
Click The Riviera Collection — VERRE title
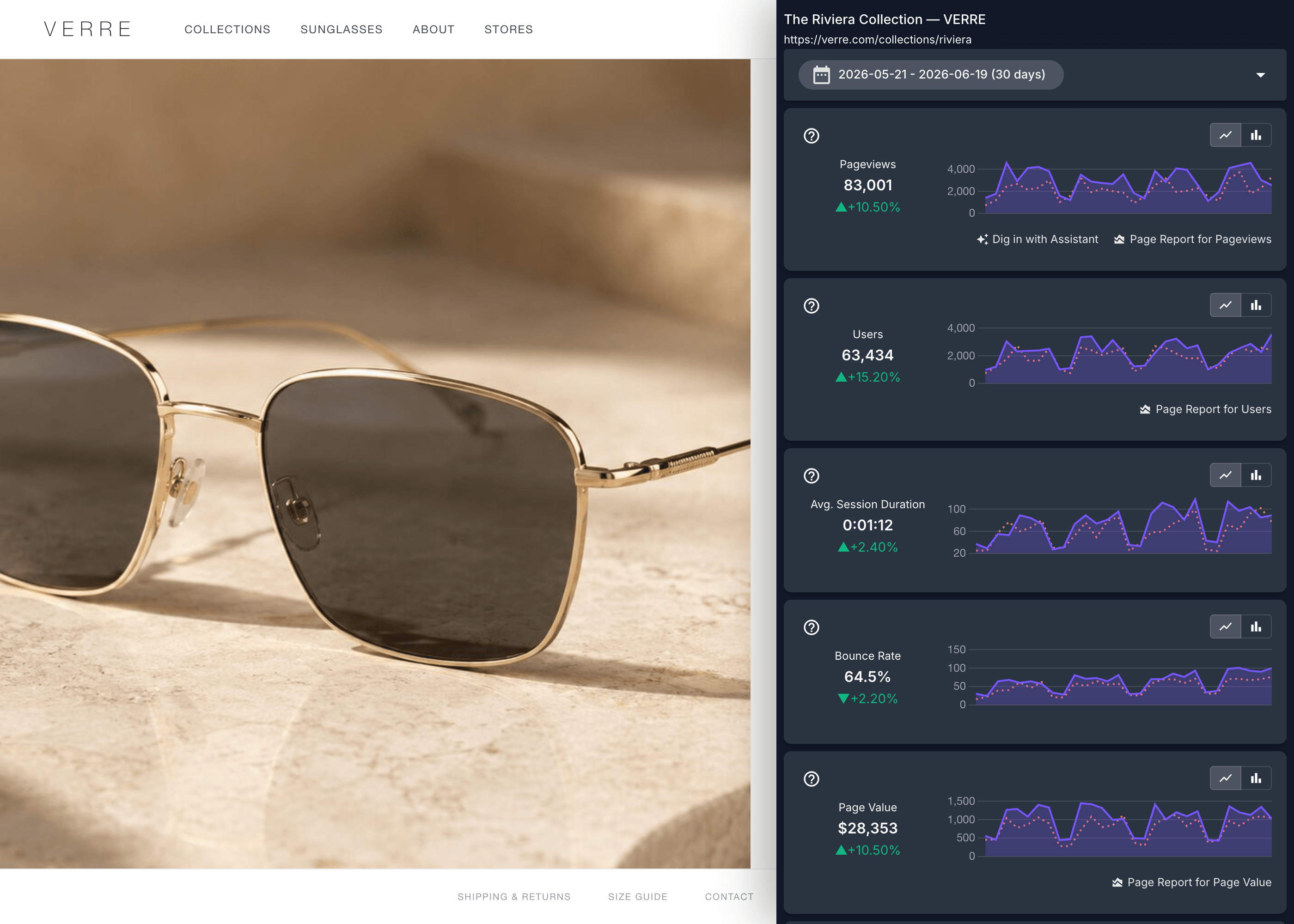tap(884, 19)
